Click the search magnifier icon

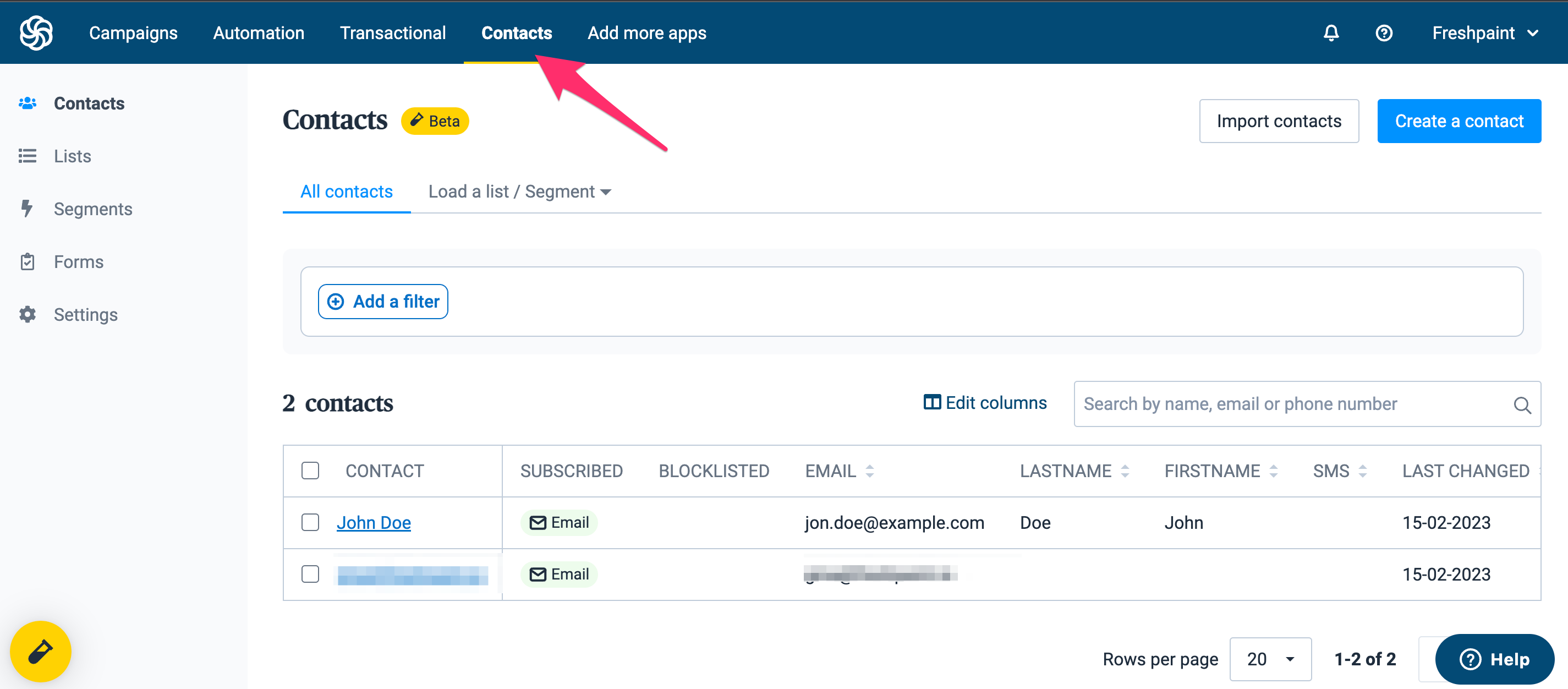pyautogui.click(x=1522, y=404)
